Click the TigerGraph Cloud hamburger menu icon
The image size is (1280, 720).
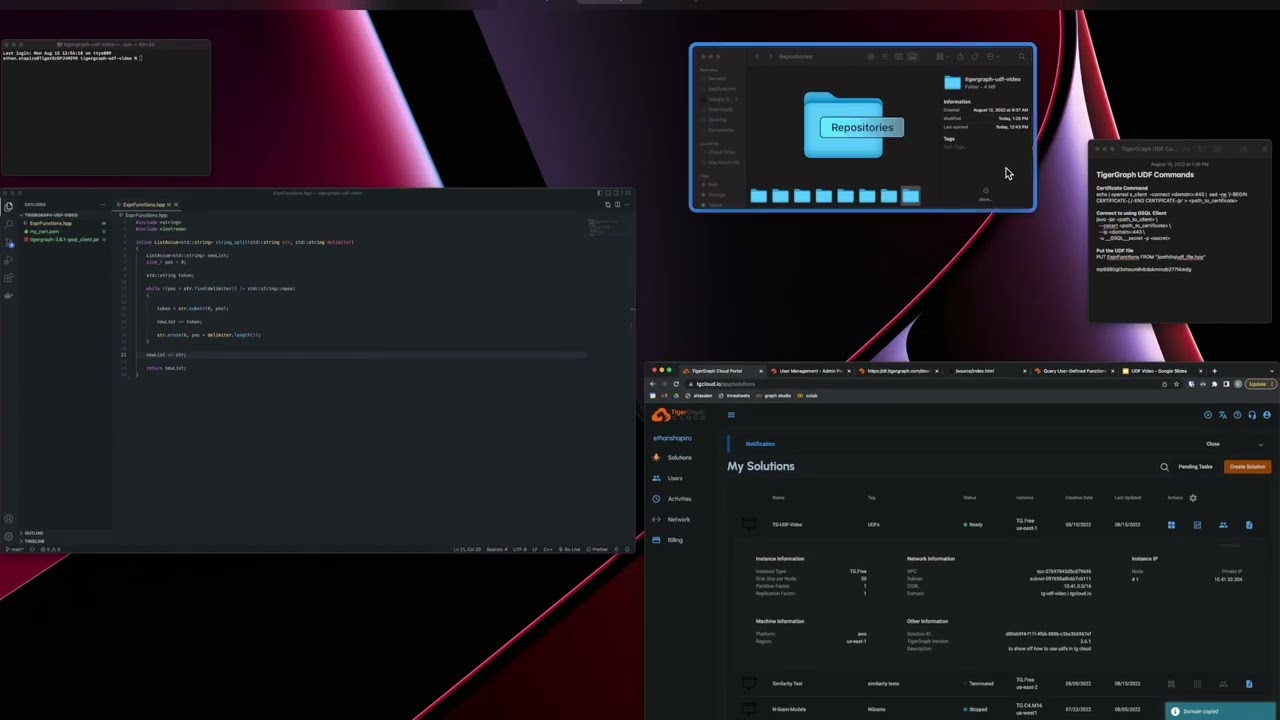[731, 415]
